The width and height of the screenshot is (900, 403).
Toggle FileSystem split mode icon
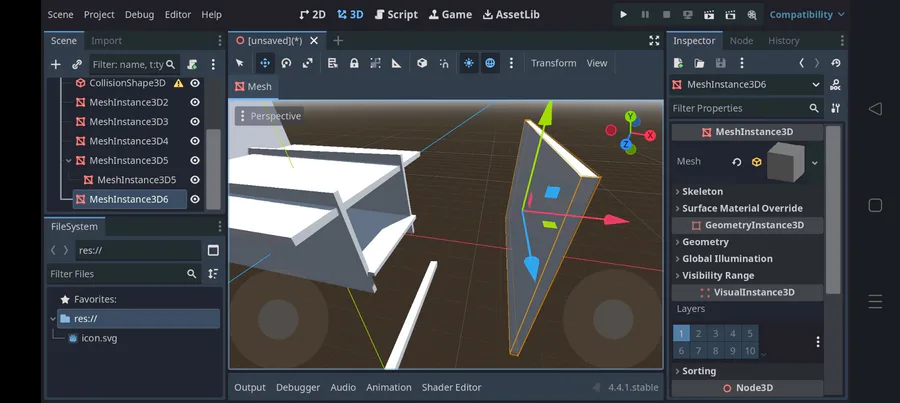(213, 250)
